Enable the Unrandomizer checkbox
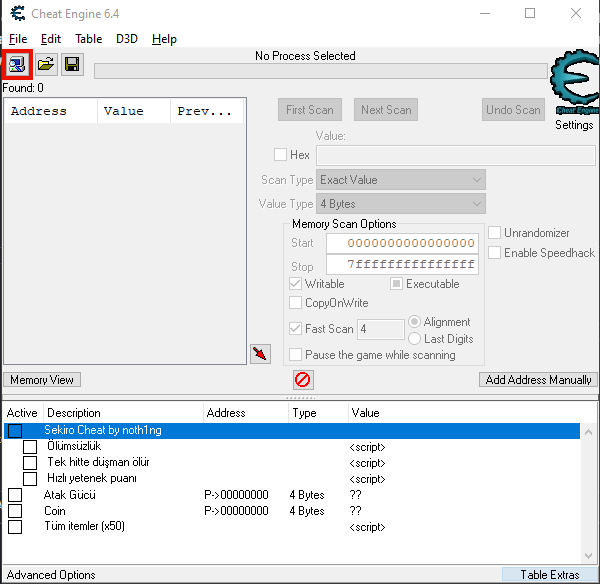Viewport: 600px width, 584px height. coord(494,233)
